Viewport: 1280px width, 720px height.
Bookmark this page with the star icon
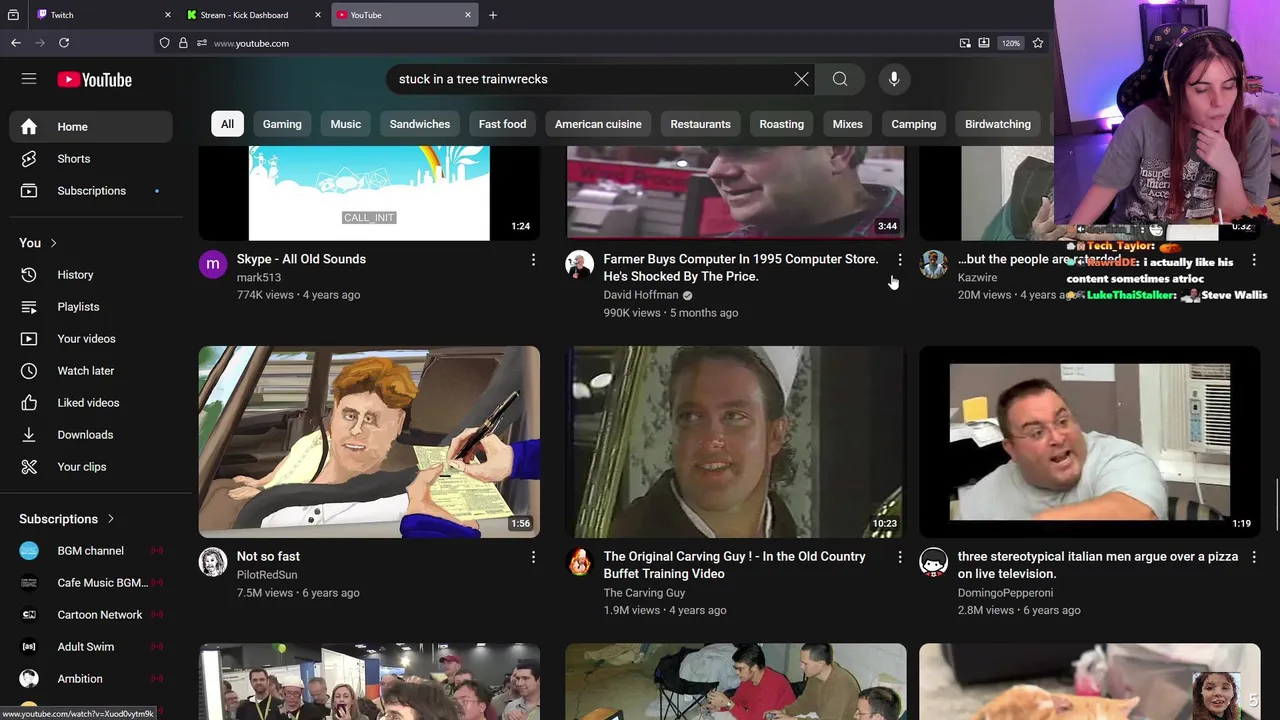(x=1038, y=43)
